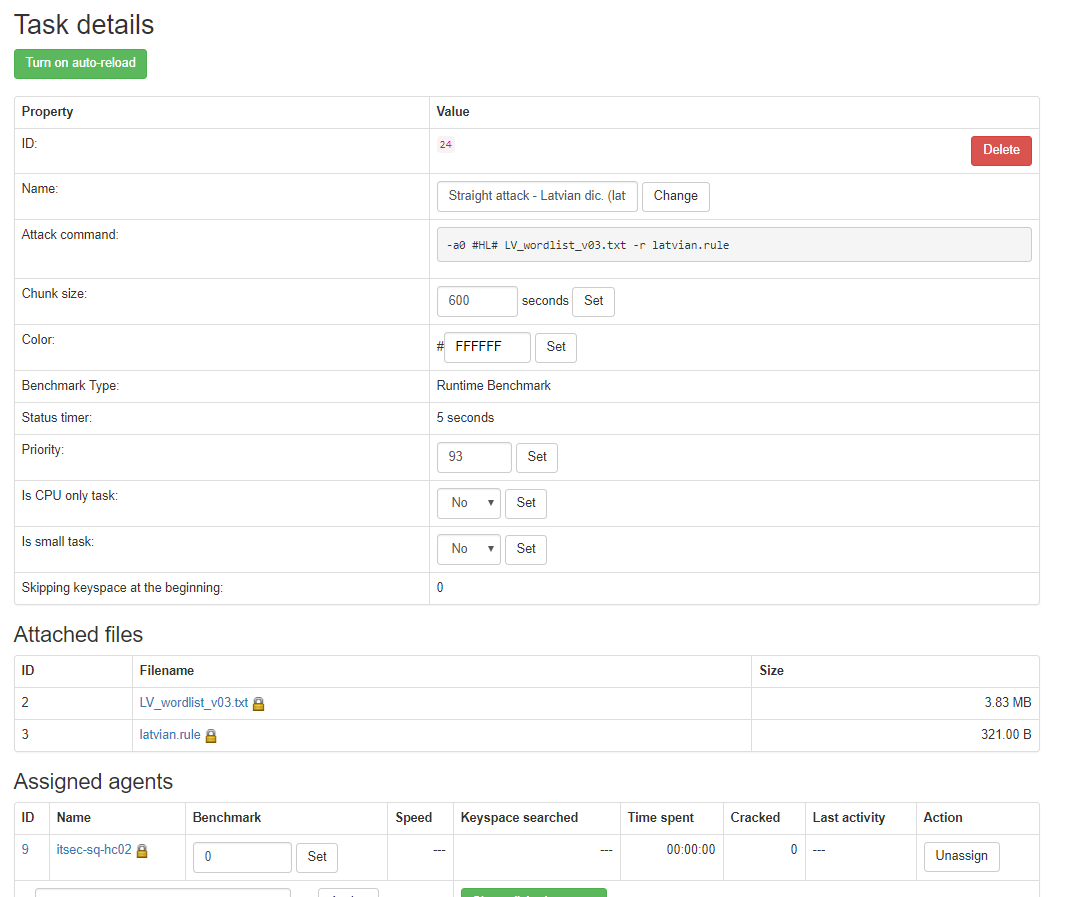Open agent itsec-sq-hc02 details

click(x=94, y=850)
